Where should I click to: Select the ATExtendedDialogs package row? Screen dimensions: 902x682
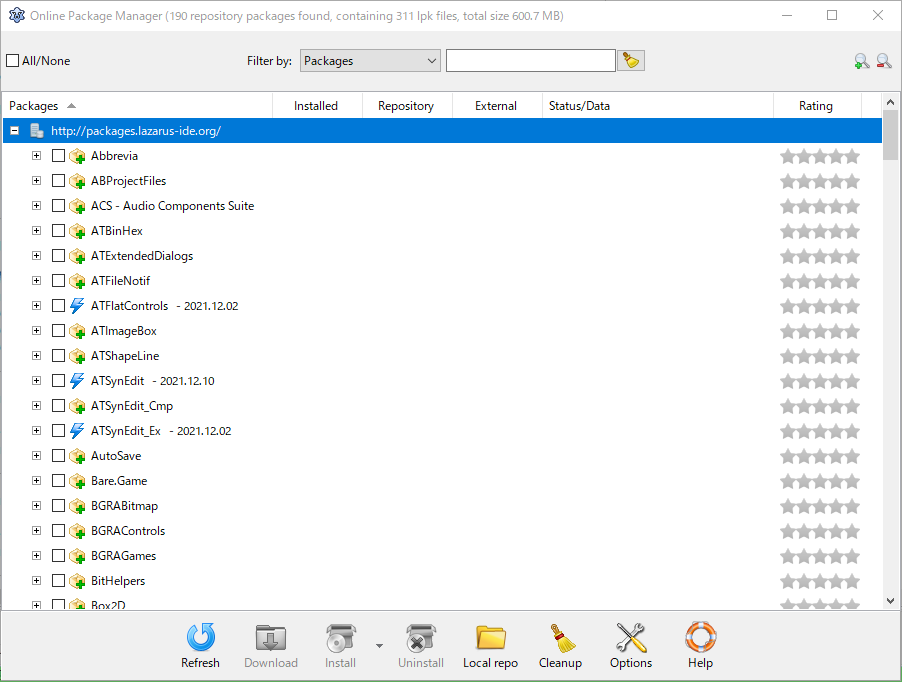(442, 255)
